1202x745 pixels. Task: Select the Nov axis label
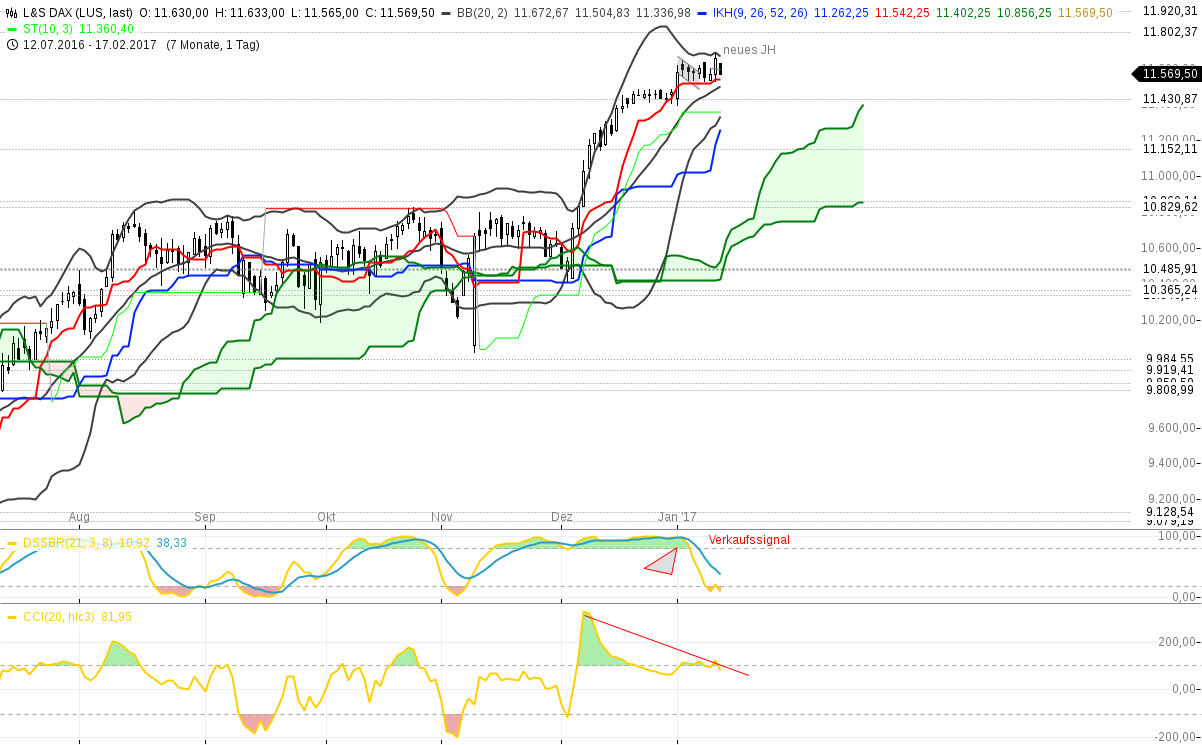tap(441, 518)
